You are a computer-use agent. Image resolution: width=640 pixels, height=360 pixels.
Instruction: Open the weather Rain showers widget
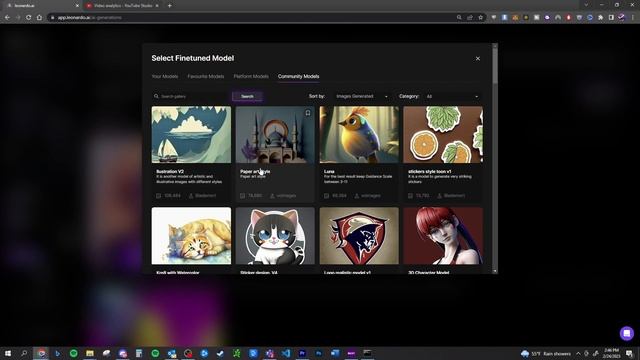point(546,353)
